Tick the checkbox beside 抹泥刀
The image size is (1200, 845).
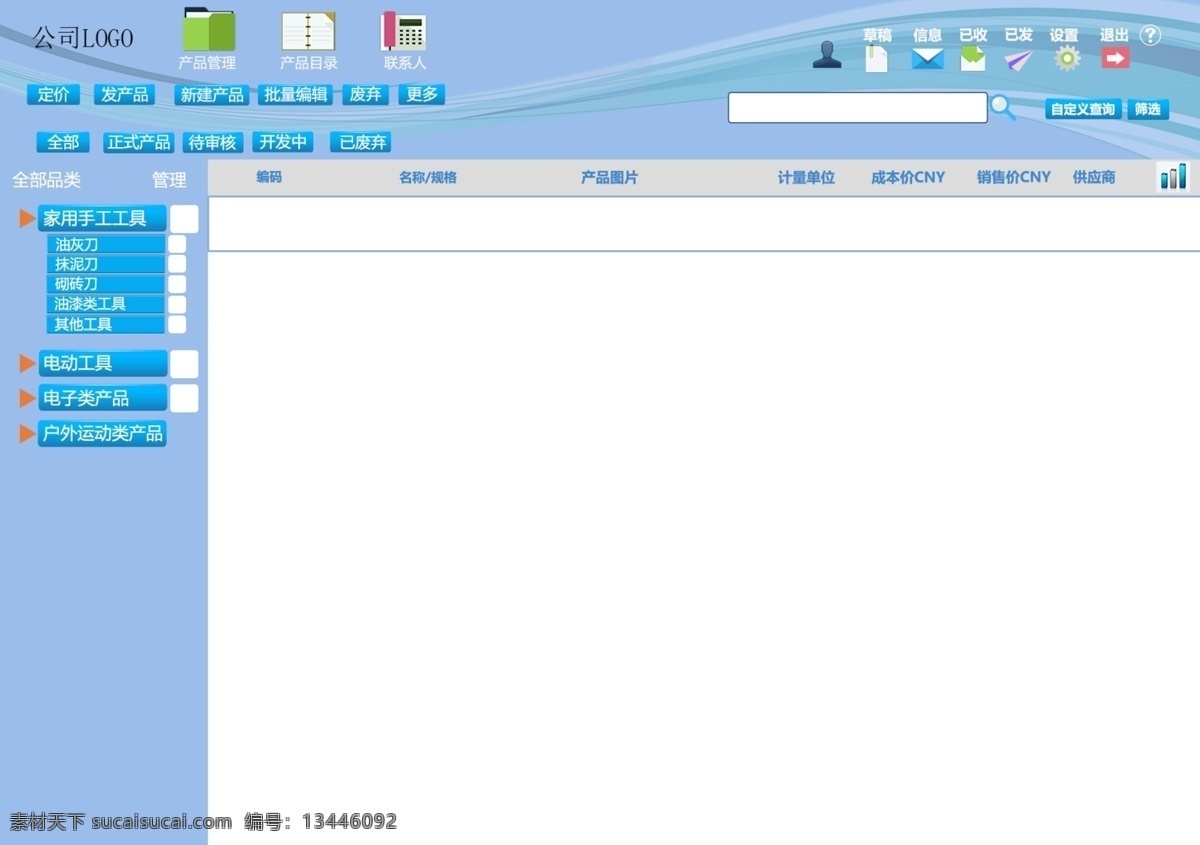177,264
